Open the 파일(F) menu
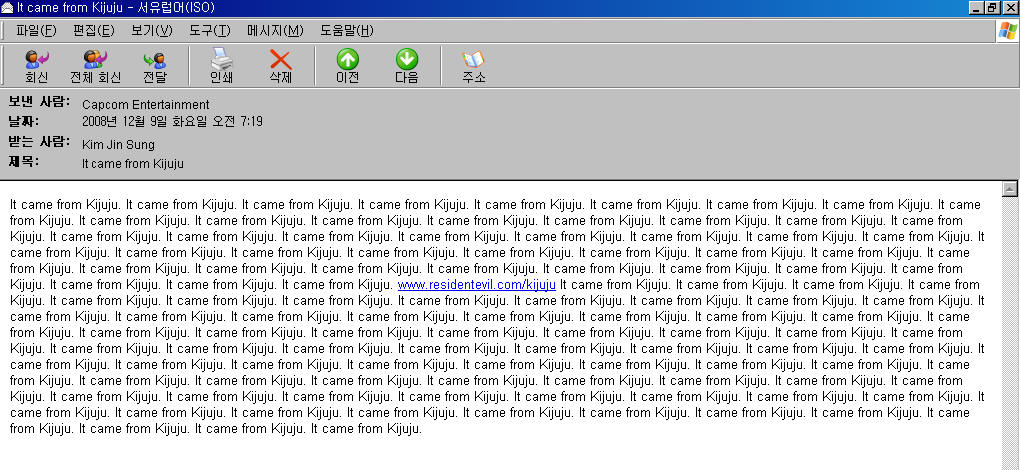Viewport: 1020px width, 470px height. coord(36,30)
